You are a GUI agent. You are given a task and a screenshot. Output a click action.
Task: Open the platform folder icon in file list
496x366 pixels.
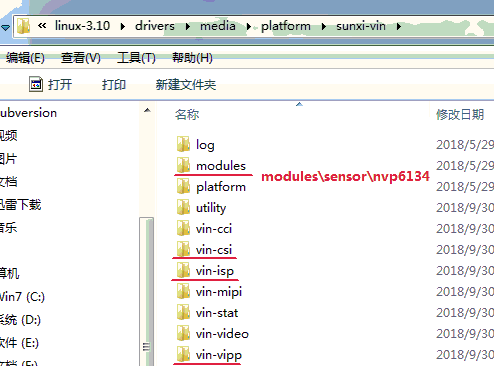pyautogui.click(x=183, y=186)
